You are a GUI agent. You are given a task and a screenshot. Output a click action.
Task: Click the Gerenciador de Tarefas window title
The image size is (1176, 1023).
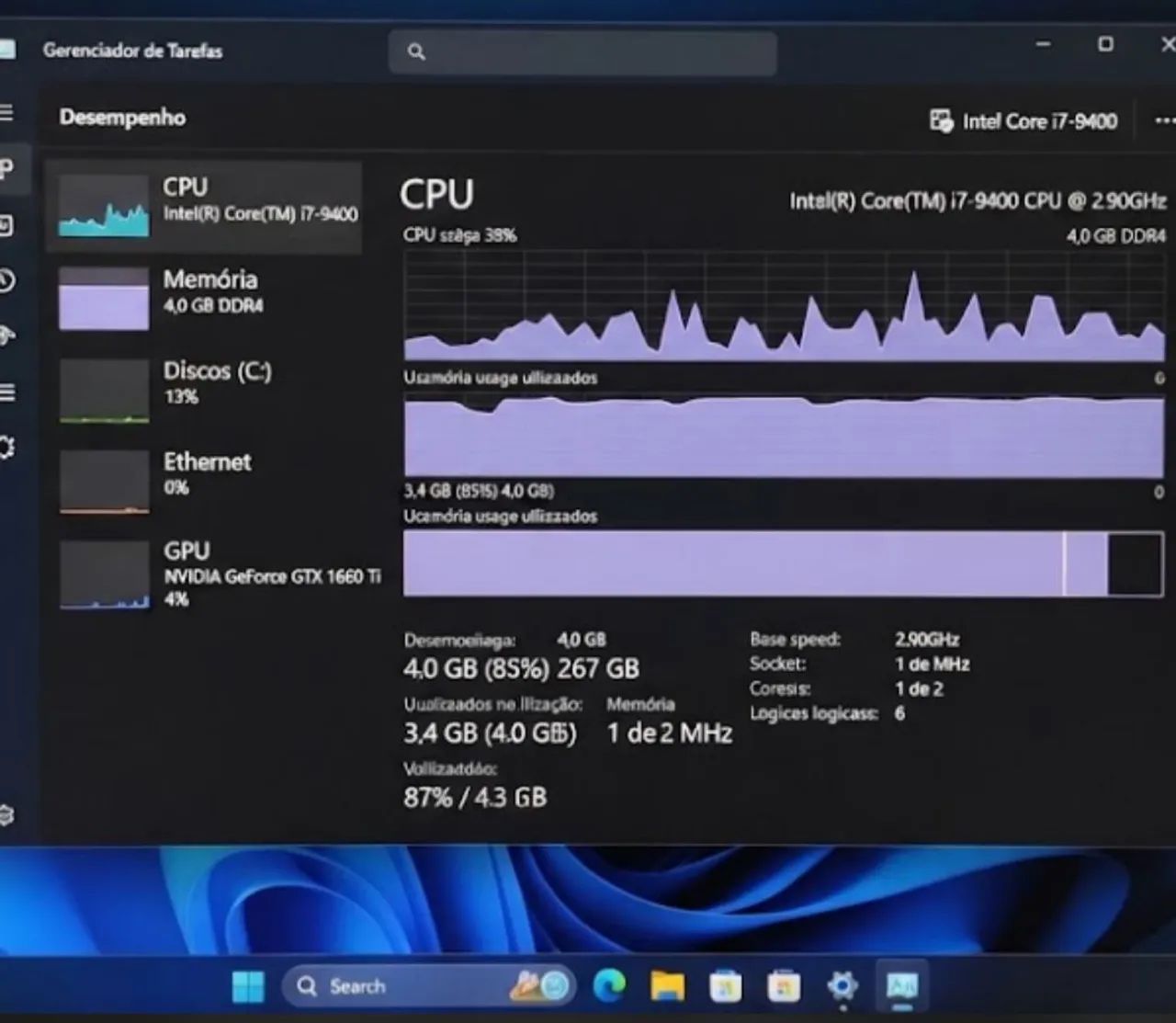pyautogui.click(x=132, y=51)
